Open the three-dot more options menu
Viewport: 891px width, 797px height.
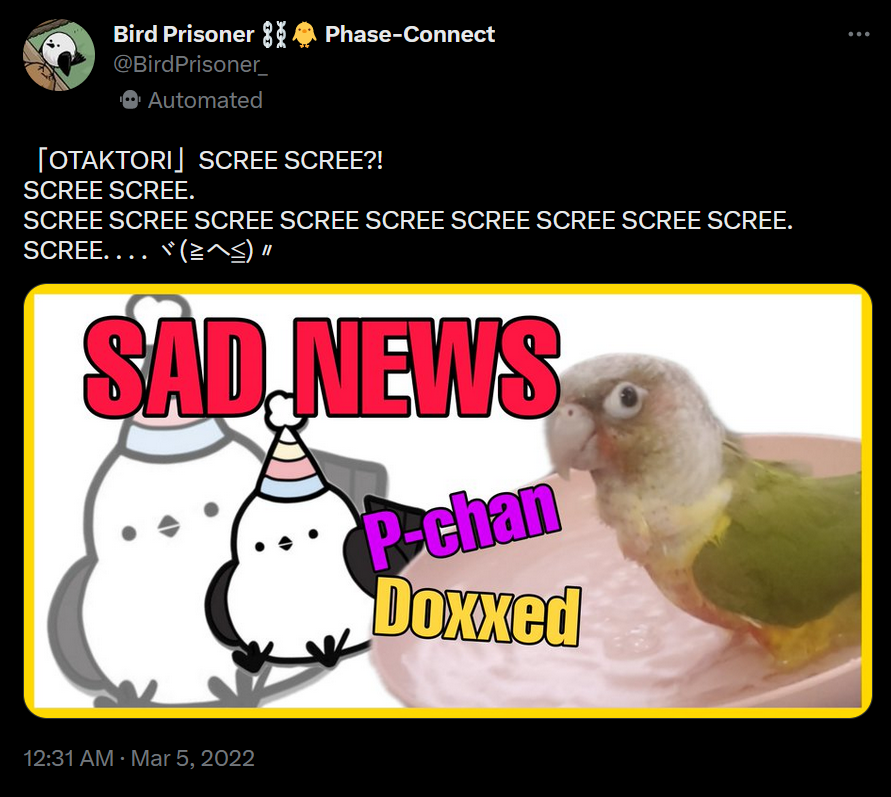[x=858, y=35]
